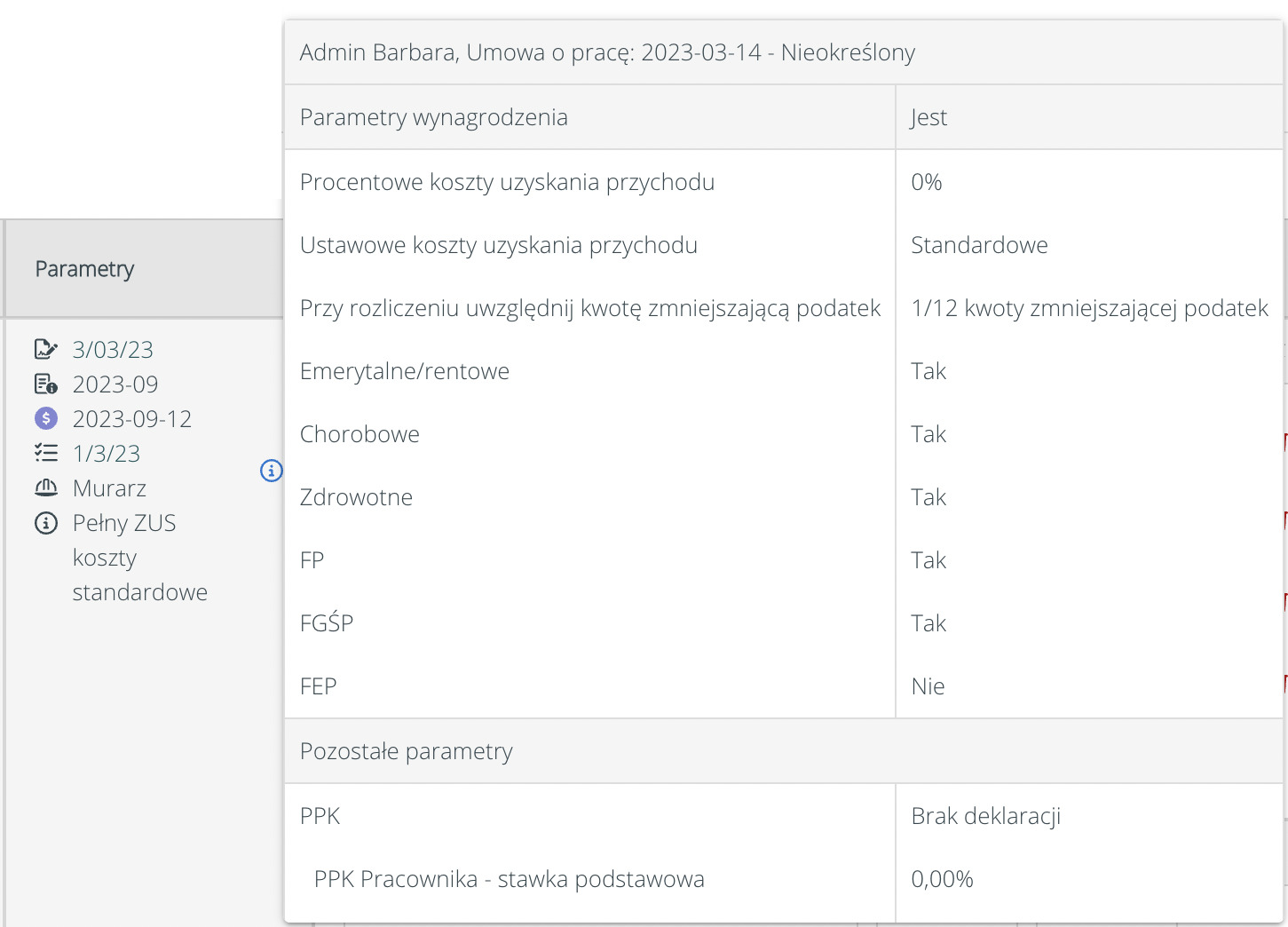Click the purple dollar payment icon
Viewport: 1288px width, 927px height.
click(x=45, y=418)
